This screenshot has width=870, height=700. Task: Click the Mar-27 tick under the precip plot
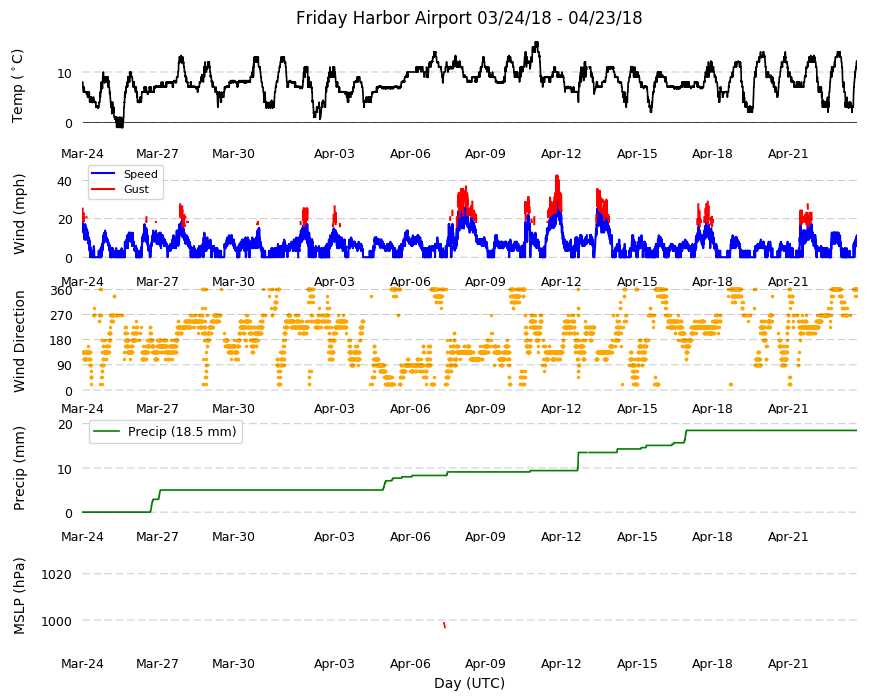(158, 537)
